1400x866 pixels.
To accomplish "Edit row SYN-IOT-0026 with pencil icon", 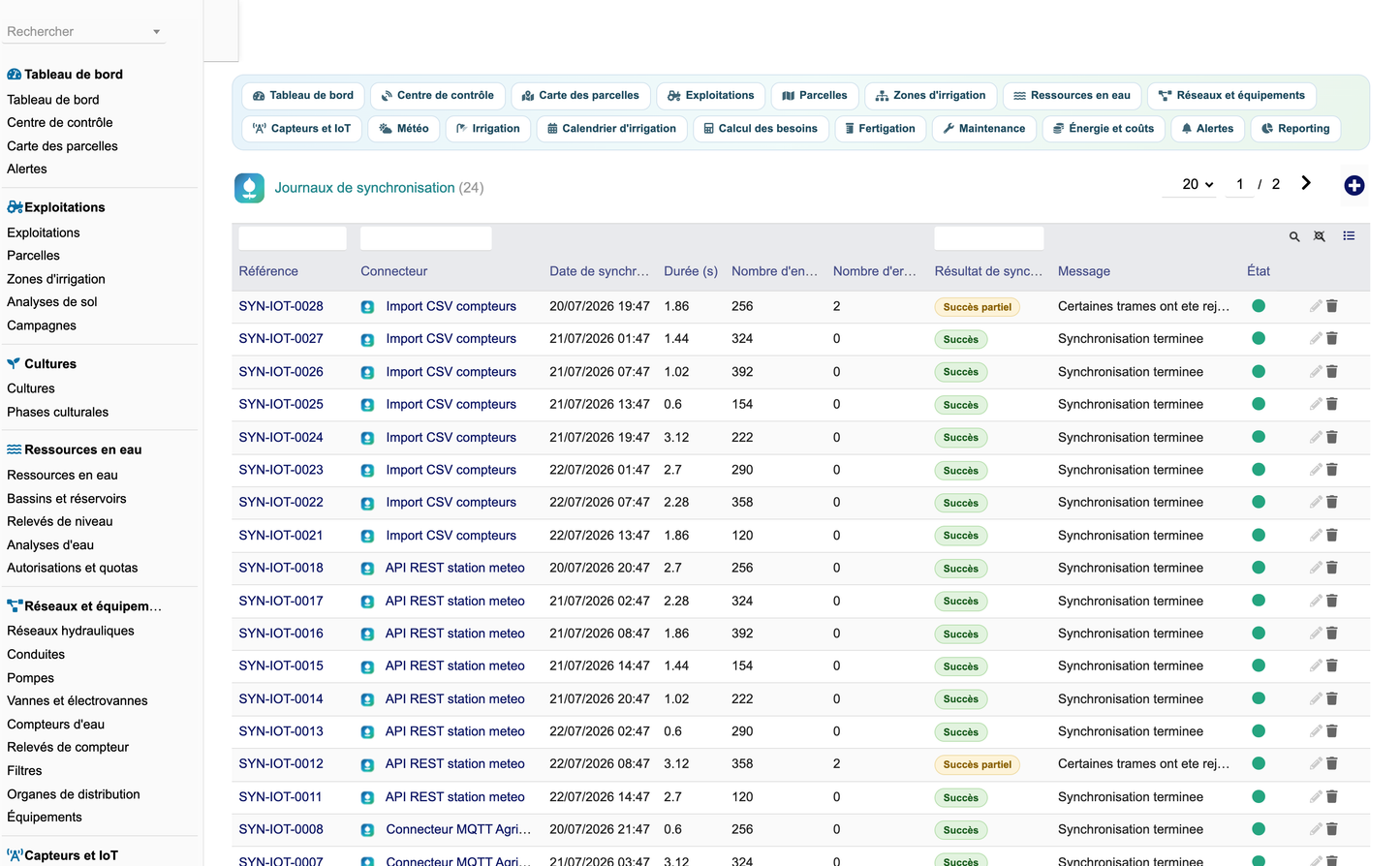I will tap(1316, 372).
